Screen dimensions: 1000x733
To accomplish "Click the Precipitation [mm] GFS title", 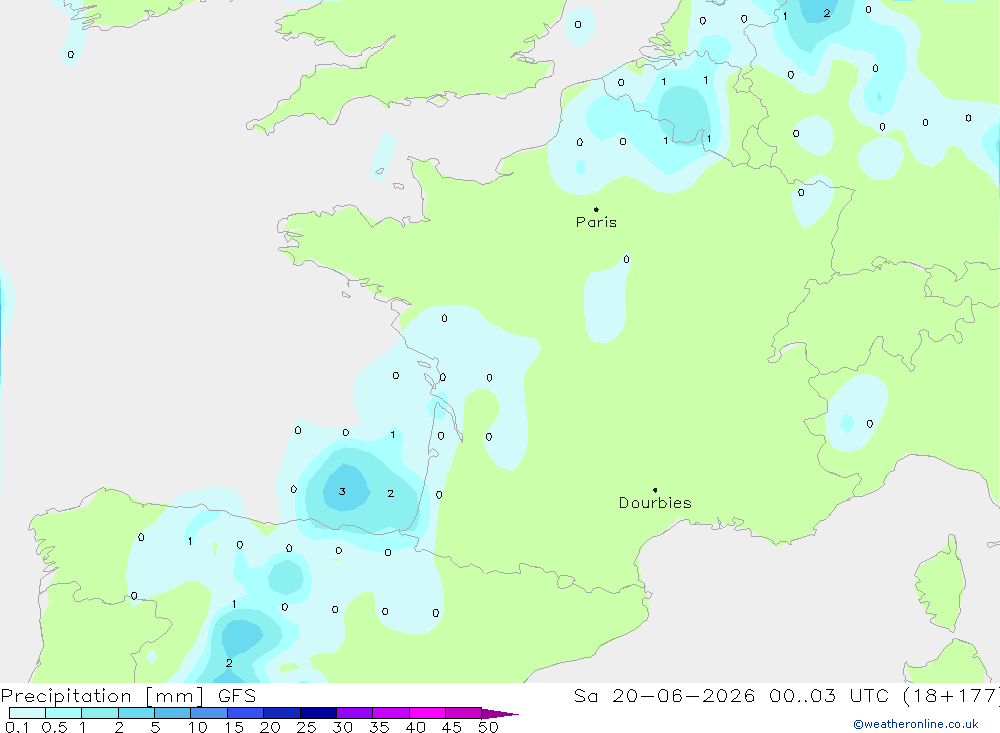I will coord(128,696).
